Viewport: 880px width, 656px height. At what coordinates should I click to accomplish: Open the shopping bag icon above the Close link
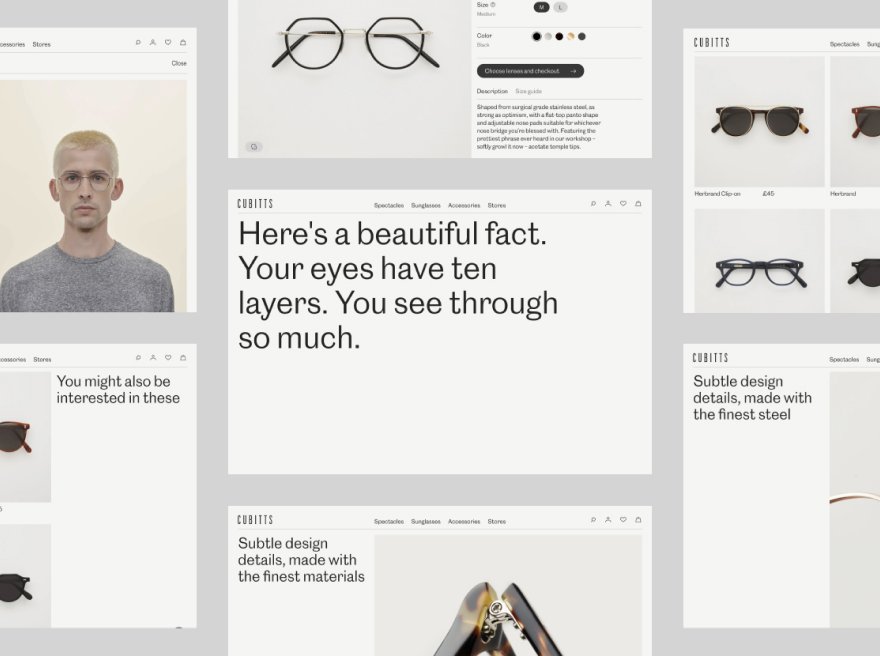pyautogui.click(x=183, y=43)
